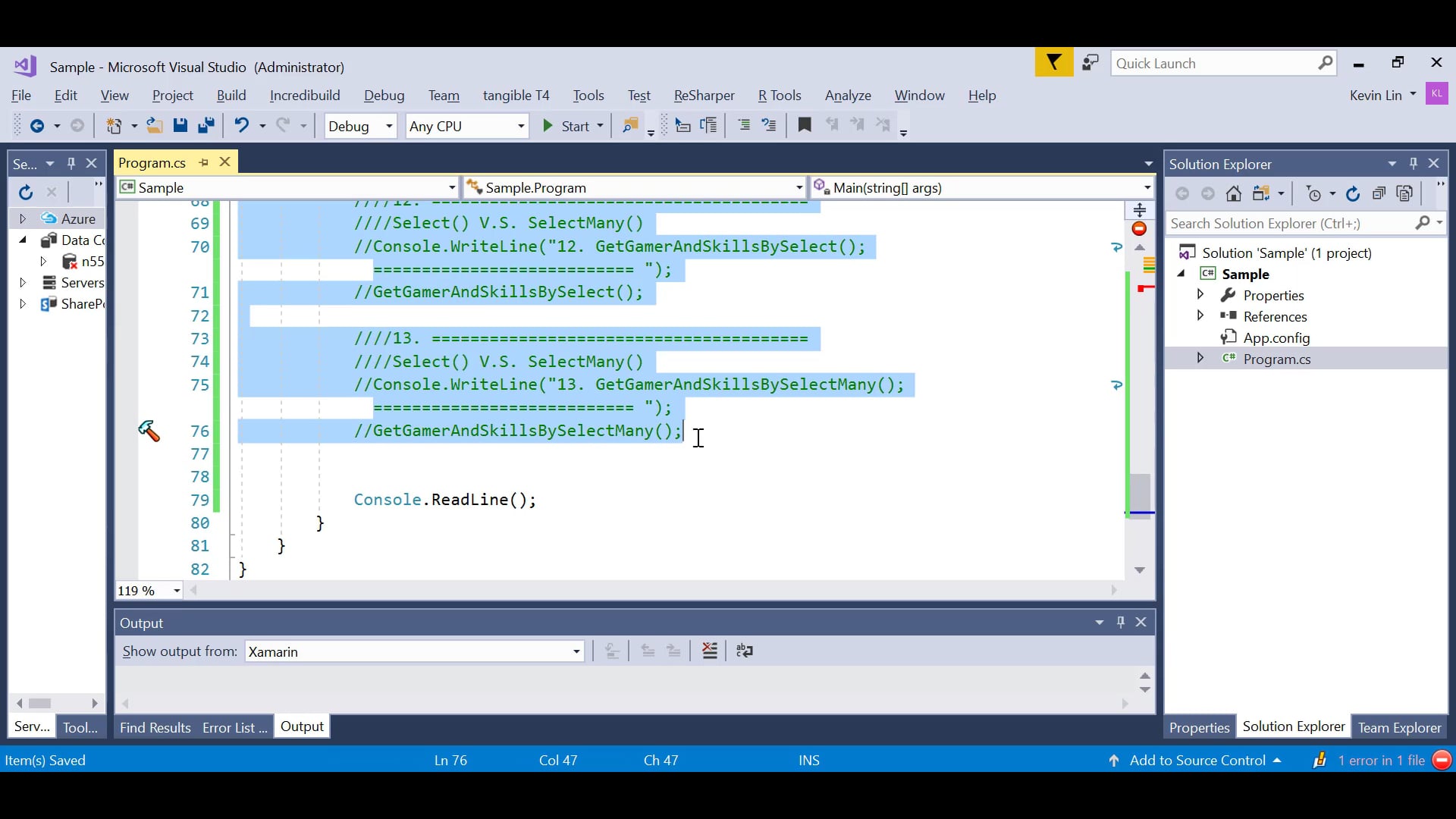Screen dimensions: 1456x819
Task: Switch to the Error List tab
Action: (234, 728)
